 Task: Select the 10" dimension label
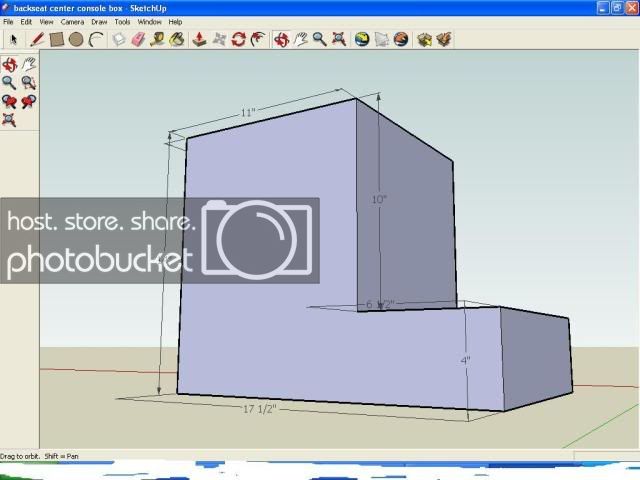click(379, 199)
